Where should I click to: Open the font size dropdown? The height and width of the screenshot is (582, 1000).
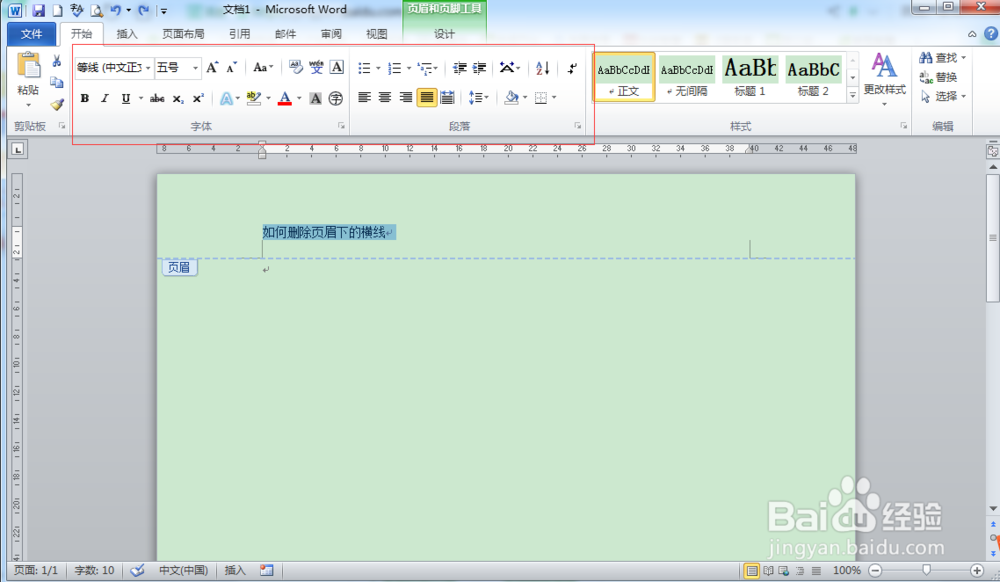pyautogui.click(x=195, y=68)
